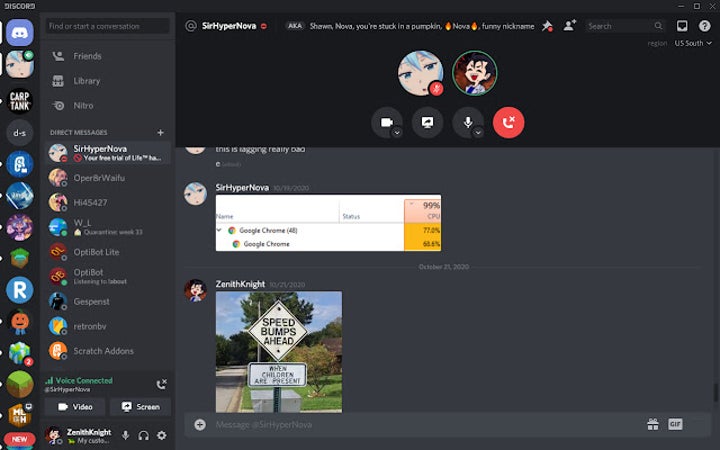Open Nitro from the sidebar
This screenshot has width=720, height=450.
84,105
